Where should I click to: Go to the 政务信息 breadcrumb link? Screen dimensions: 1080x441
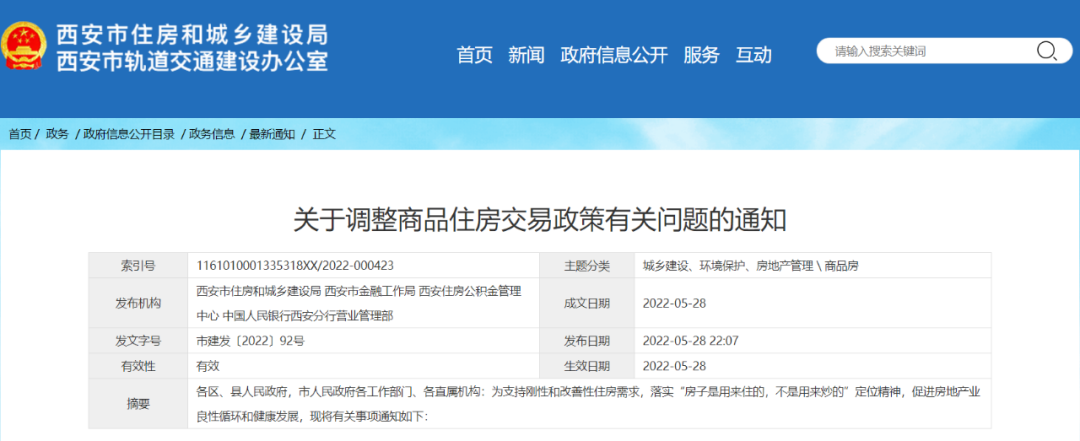212,134
